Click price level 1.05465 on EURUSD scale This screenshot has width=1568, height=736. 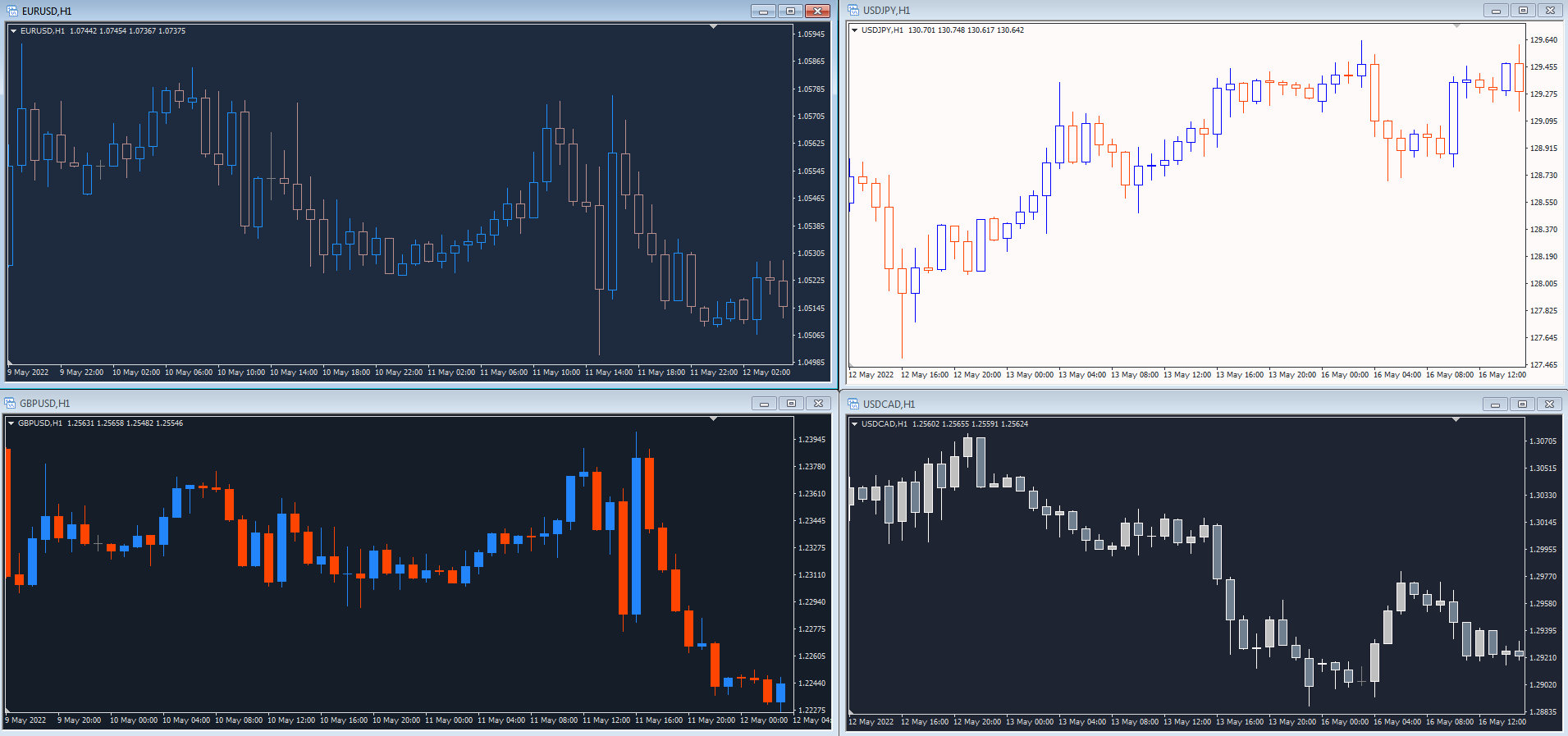pyautogui.click(x=811, y=199)
